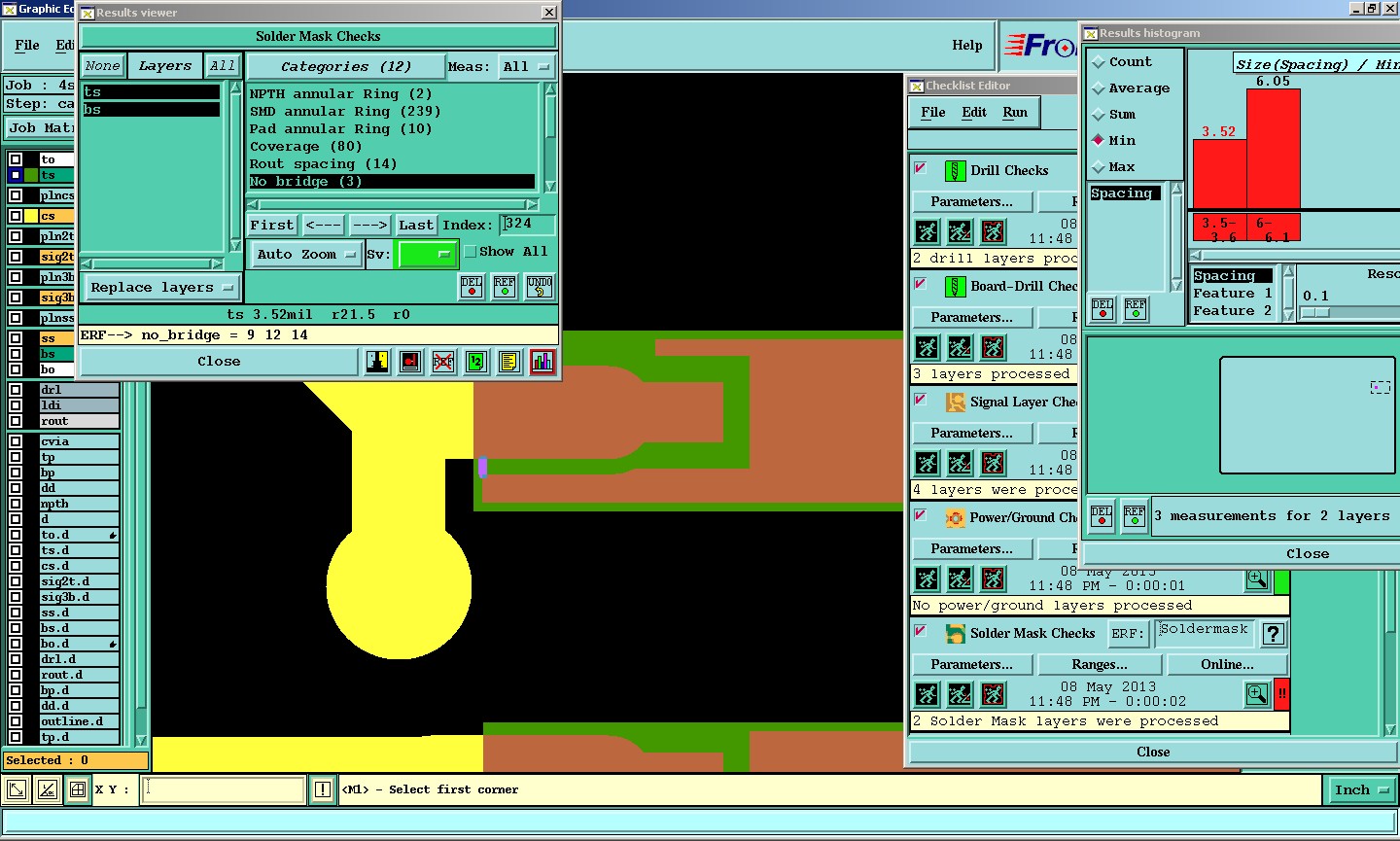The height and width of the screenshot is (841, 1400).
Task: Click REF icon beside '3 measurements' text
Action: pos(1135,515)
